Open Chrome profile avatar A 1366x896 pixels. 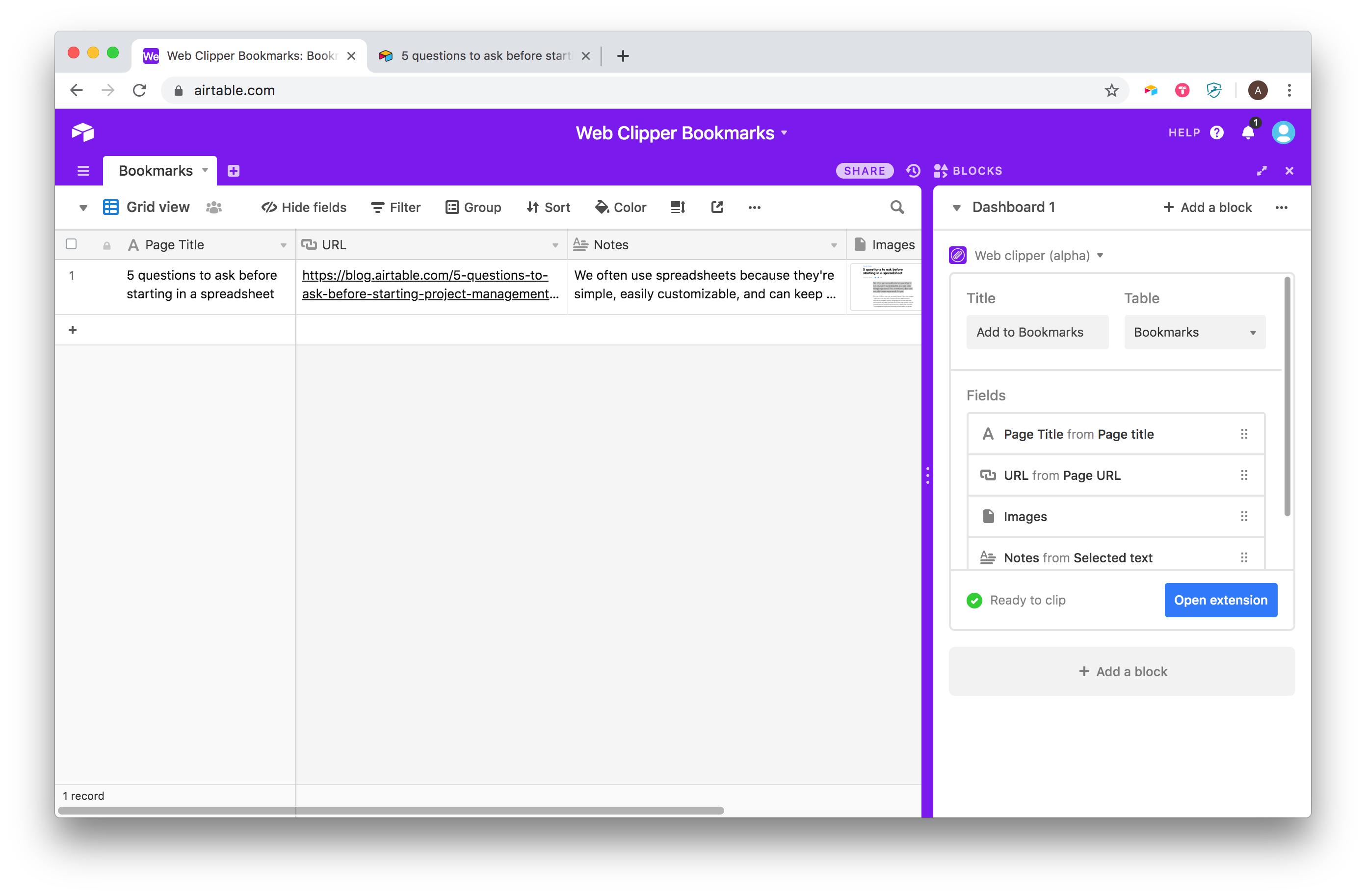click(1258, 90)
